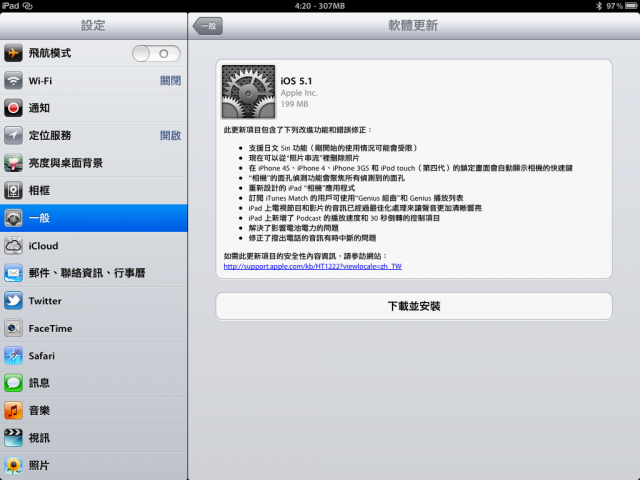The width and height of the screenshot is (640, 480).
Task: Tap the mail envelope icon
Action: (x=13, y=273)
